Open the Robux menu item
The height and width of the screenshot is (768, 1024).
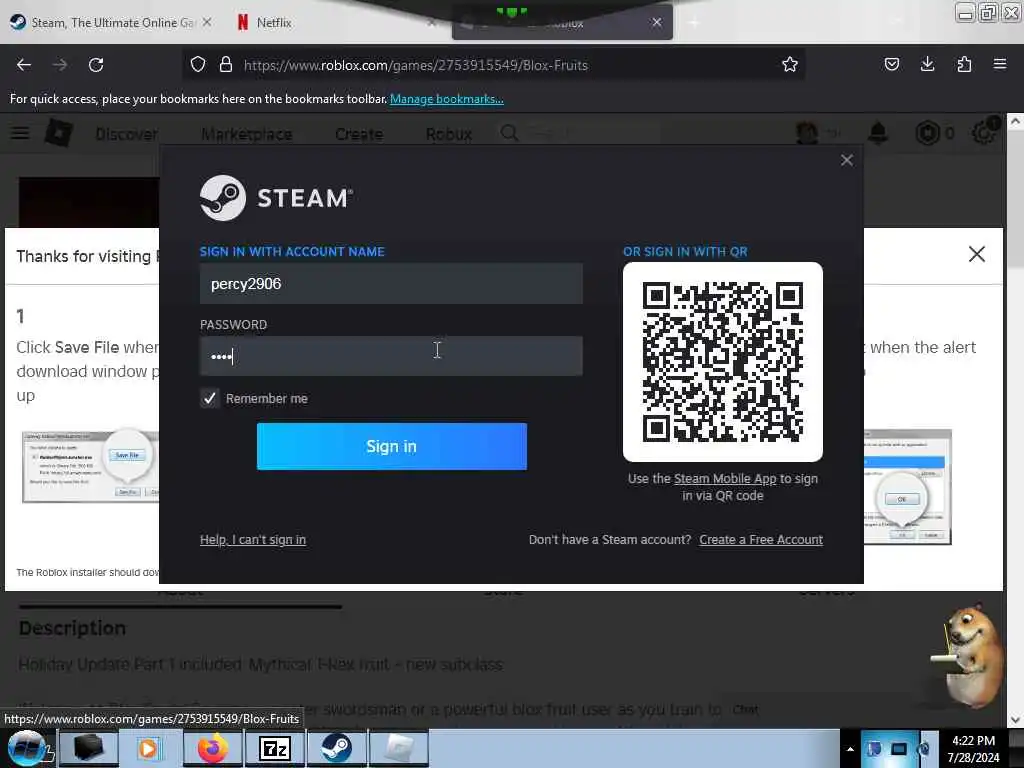449,134
